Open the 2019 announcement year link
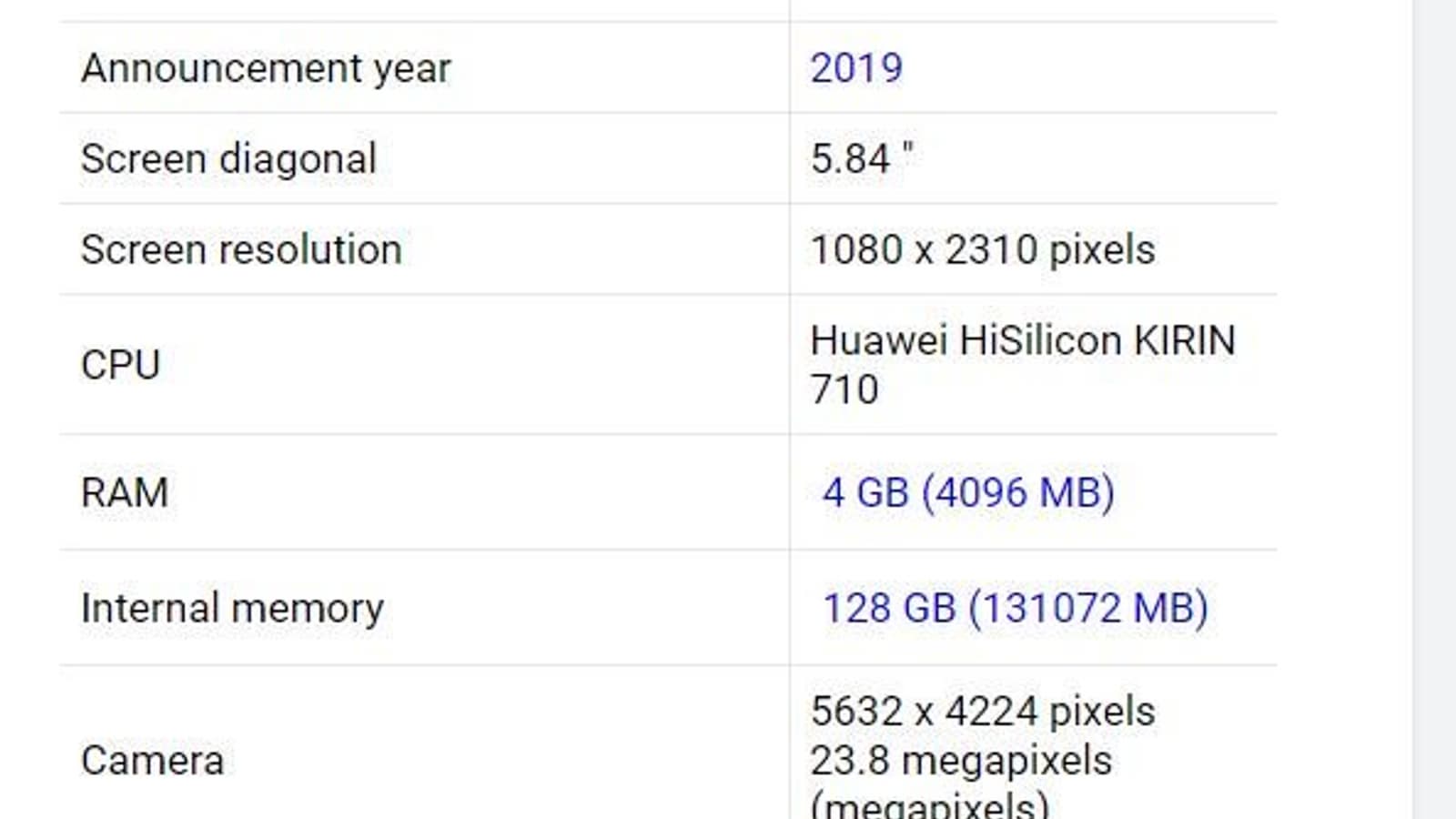The image size is (1456, 819). [x=856, y=68]
